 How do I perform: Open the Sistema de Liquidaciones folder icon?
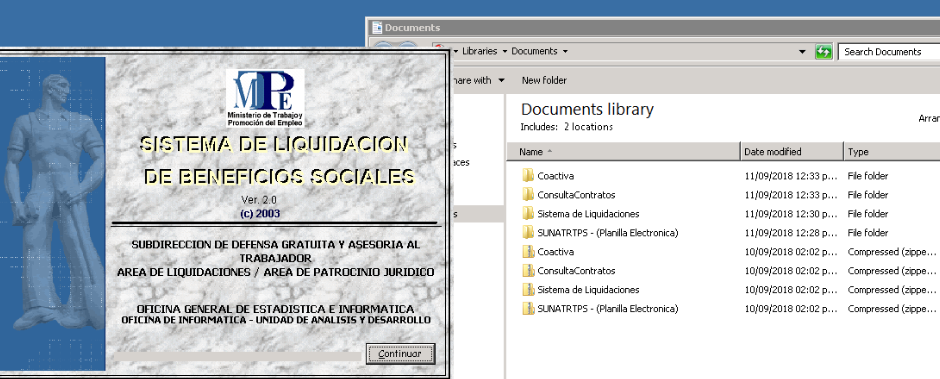528,213
